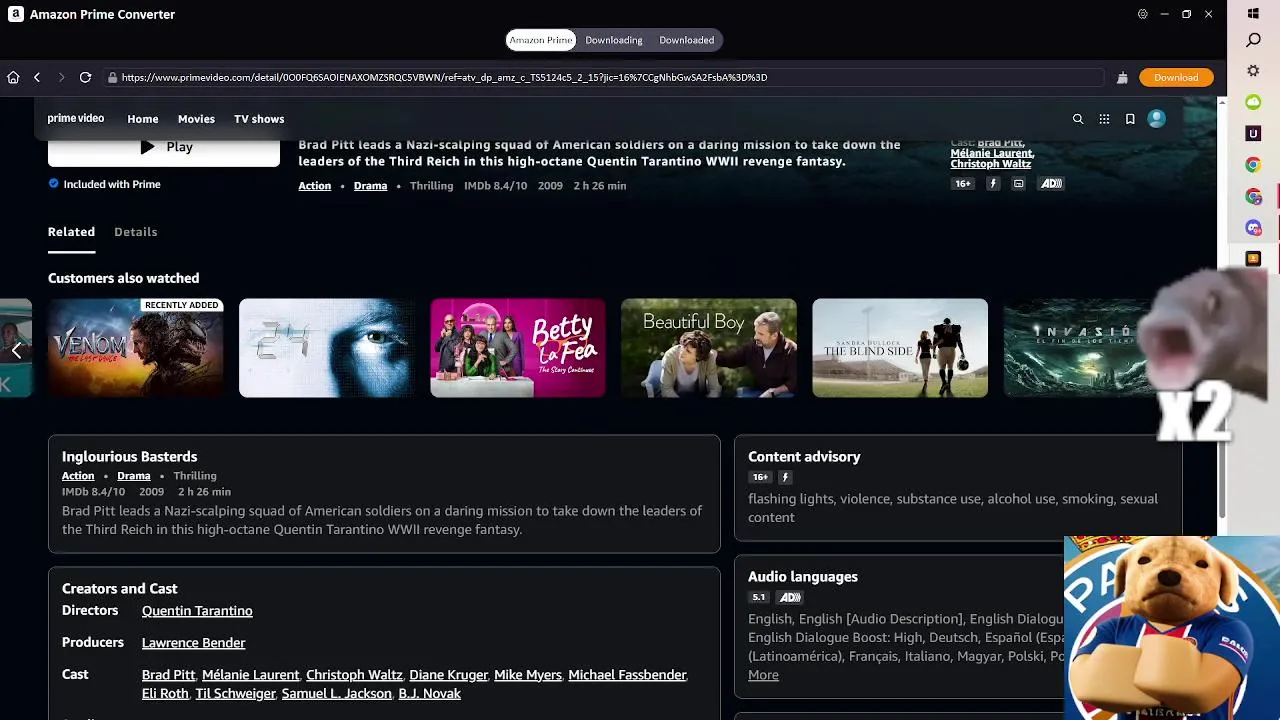Open the watchlist bookmark icon
The image size is (1280, 720).
[x=1130, y=119]
